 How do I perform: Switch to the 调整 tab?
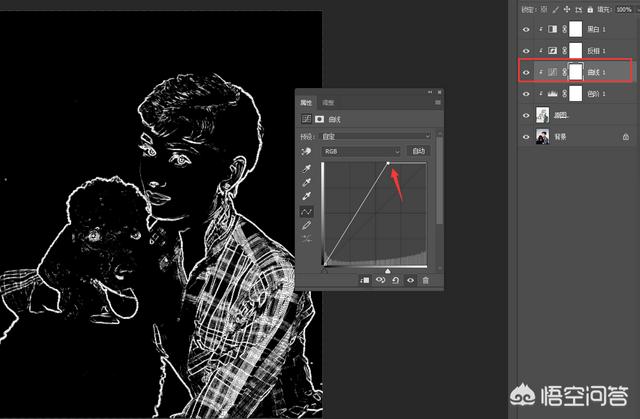point(329,102)
